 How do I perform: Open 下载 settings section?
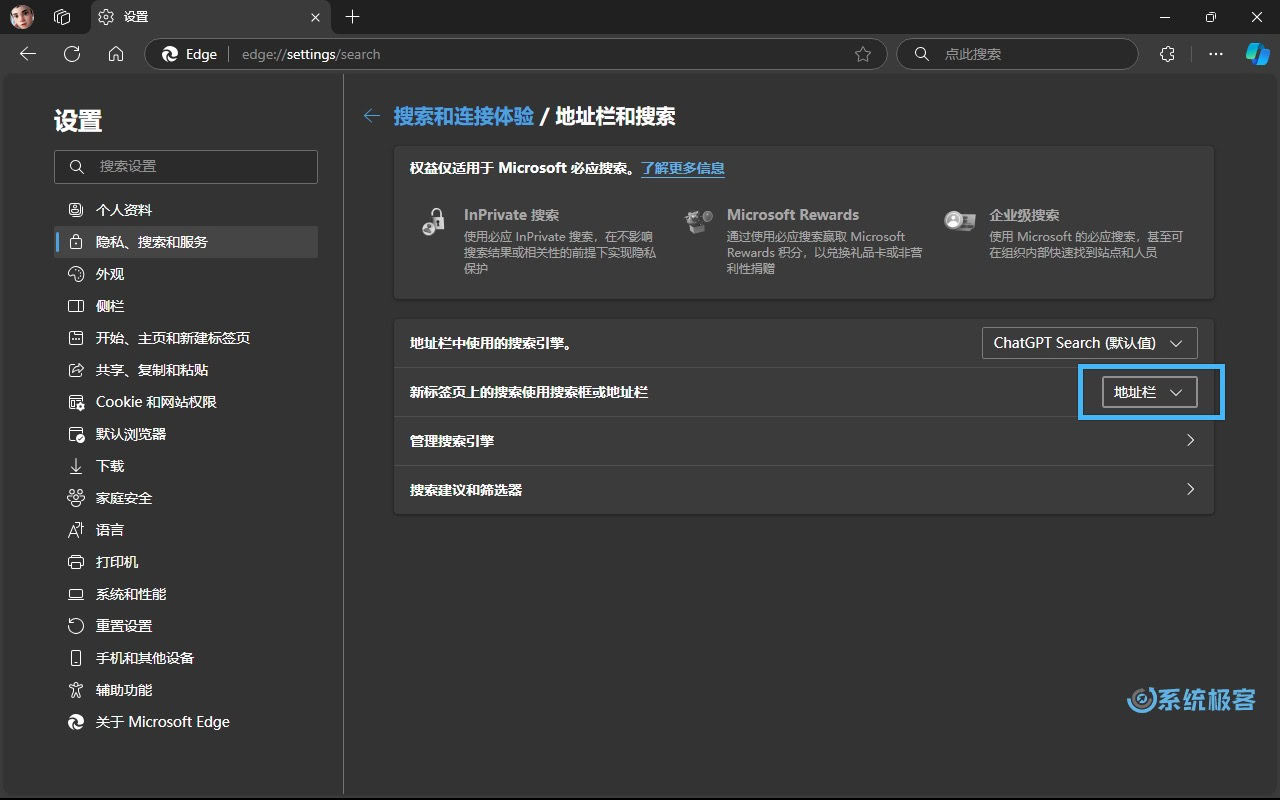pos(186,466)
